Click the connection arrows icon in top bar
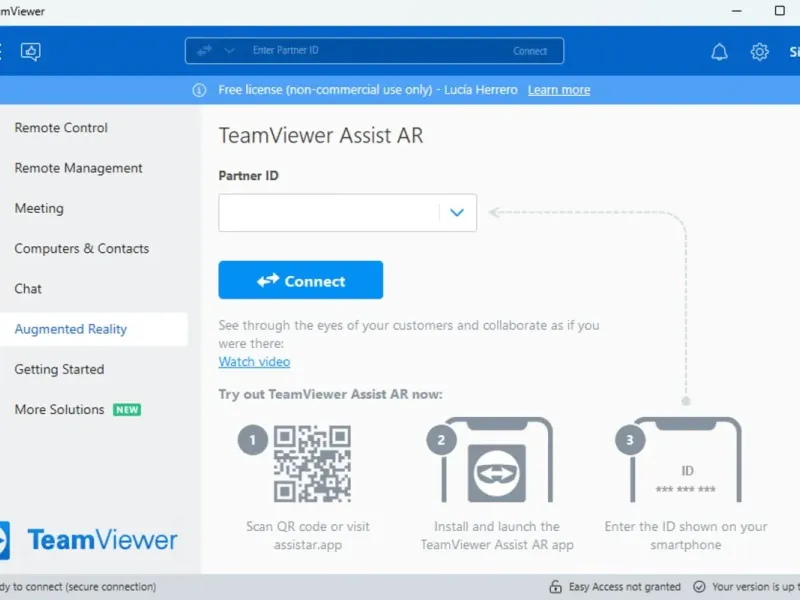This screenshot has width=800, height=600. coord(204,51)
